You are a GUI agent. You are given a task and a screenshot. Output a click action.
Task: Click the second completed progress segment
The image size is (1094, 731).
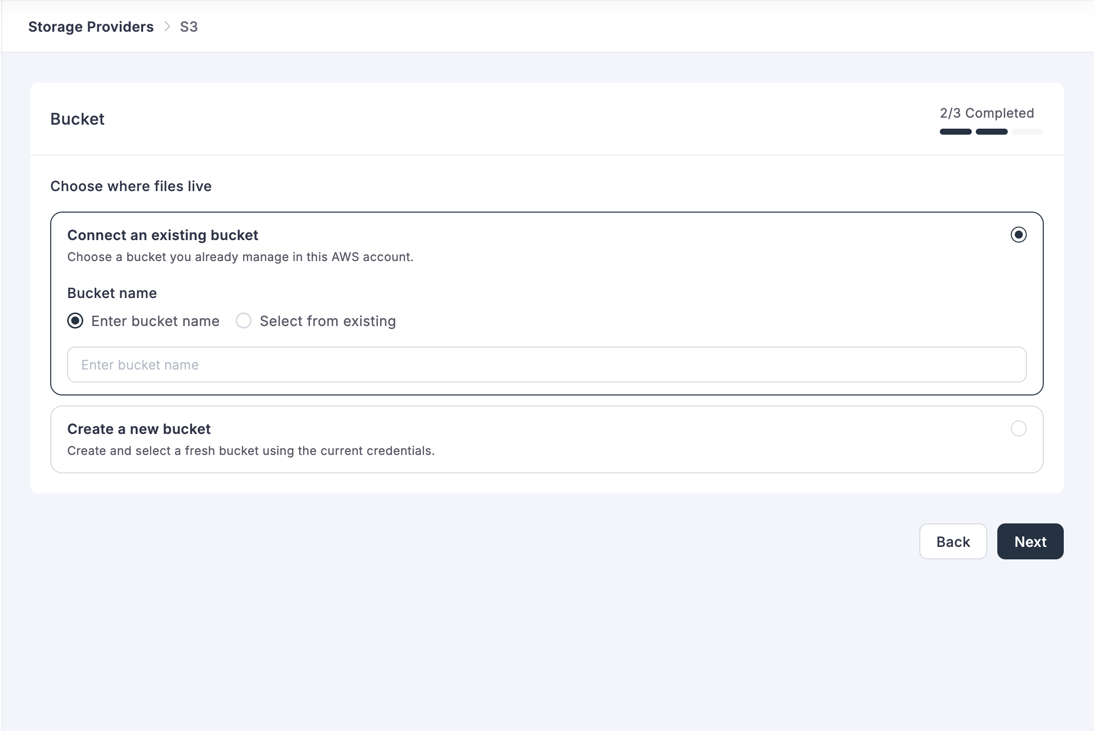(x=991, y=131)
